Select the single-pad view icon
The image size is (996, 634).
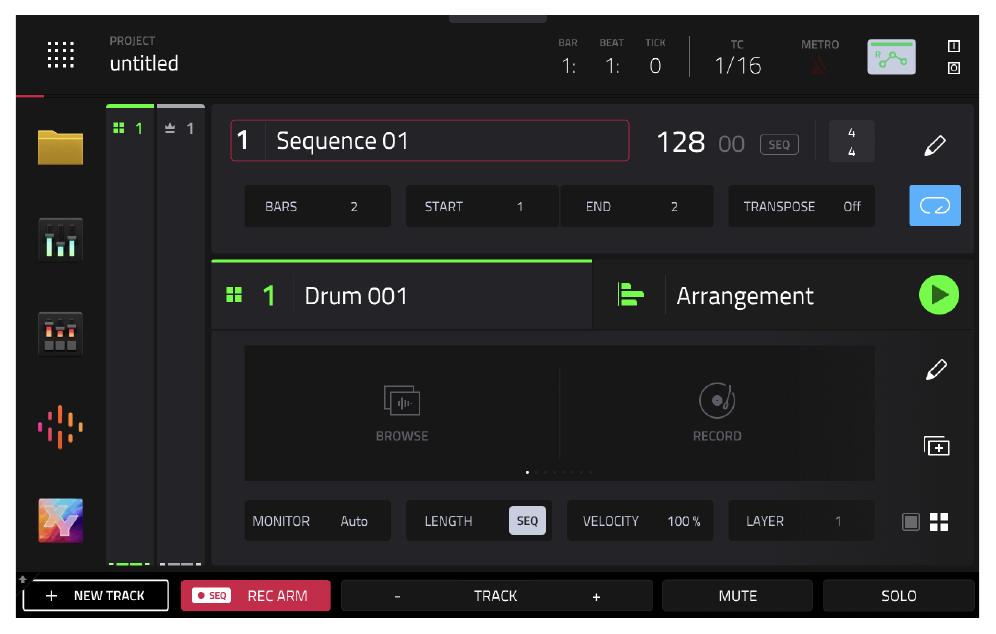(x=910, y=522)
